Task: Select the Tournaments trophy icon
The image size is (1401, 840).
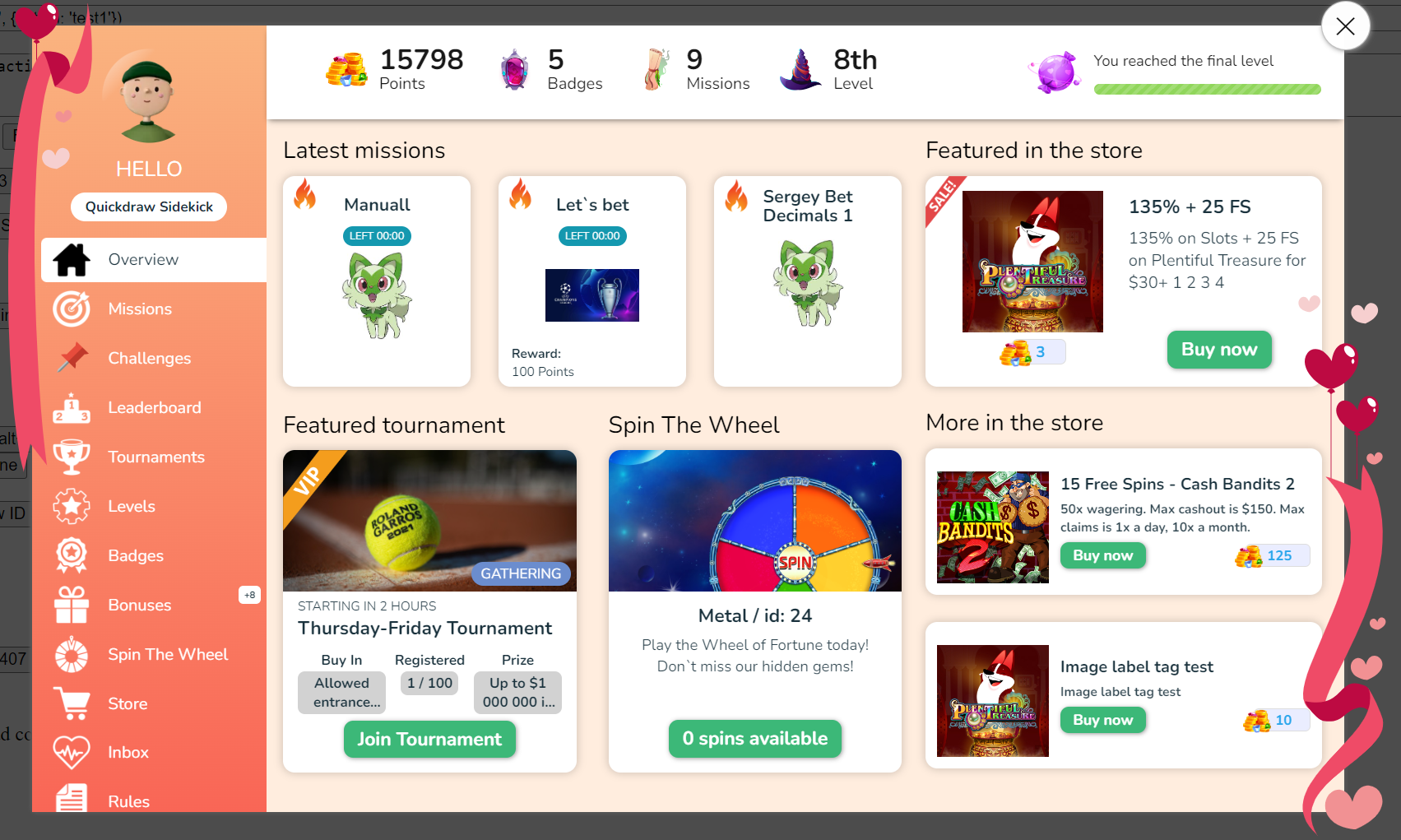Action: 72,457
